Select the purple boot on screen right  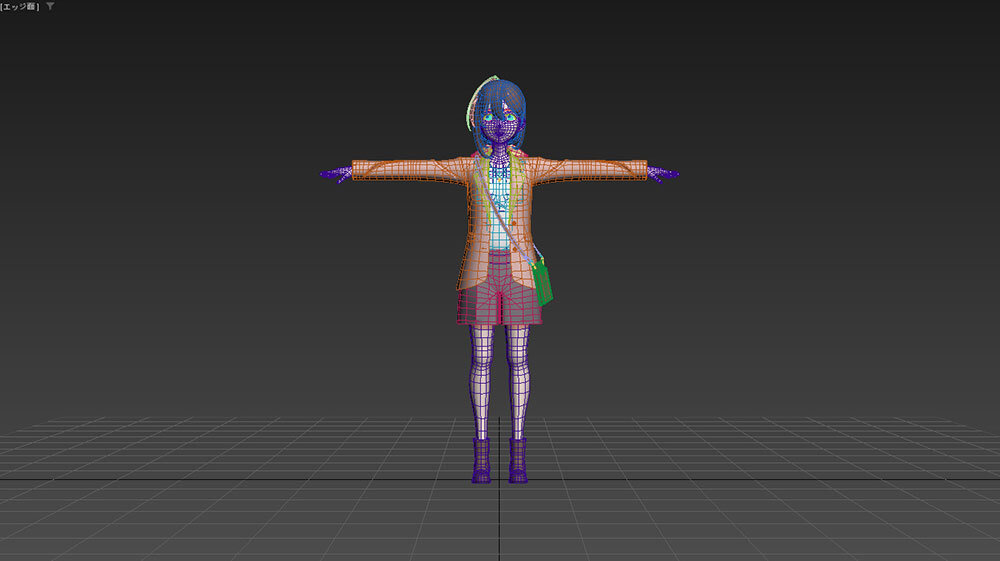[518, 462]
